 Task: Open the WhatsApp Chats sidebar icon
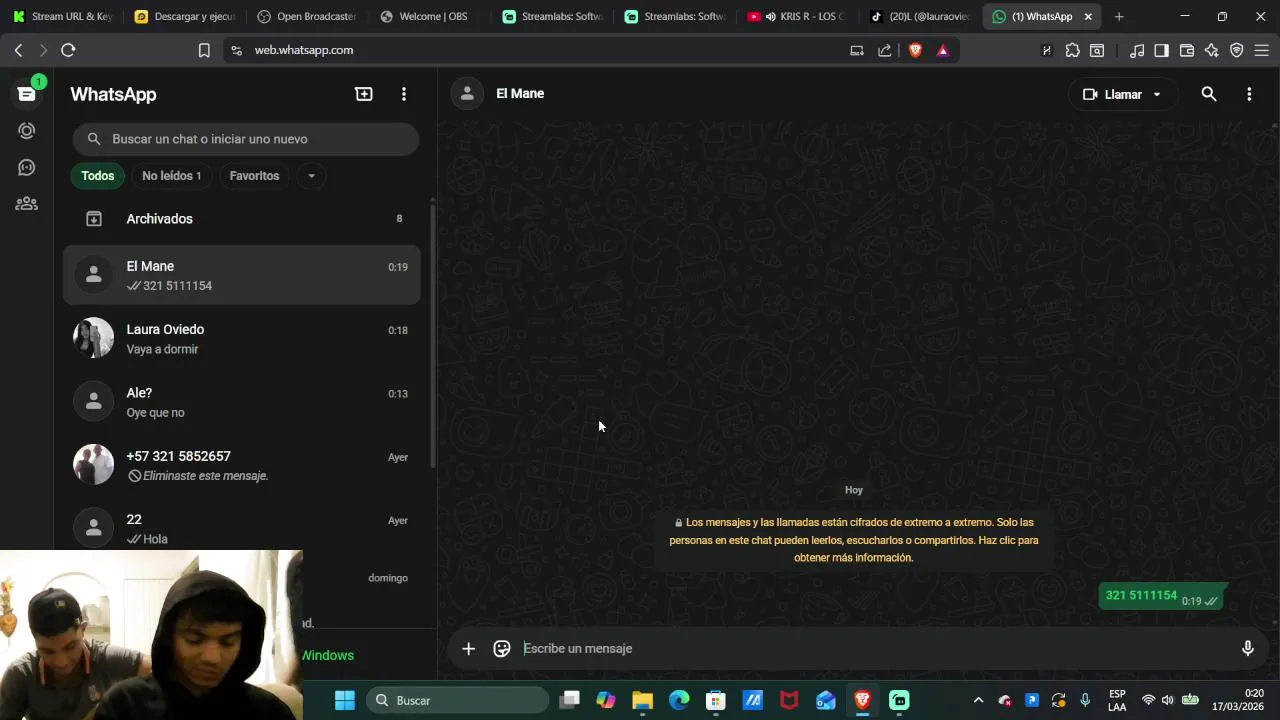(x=27, y=94)
